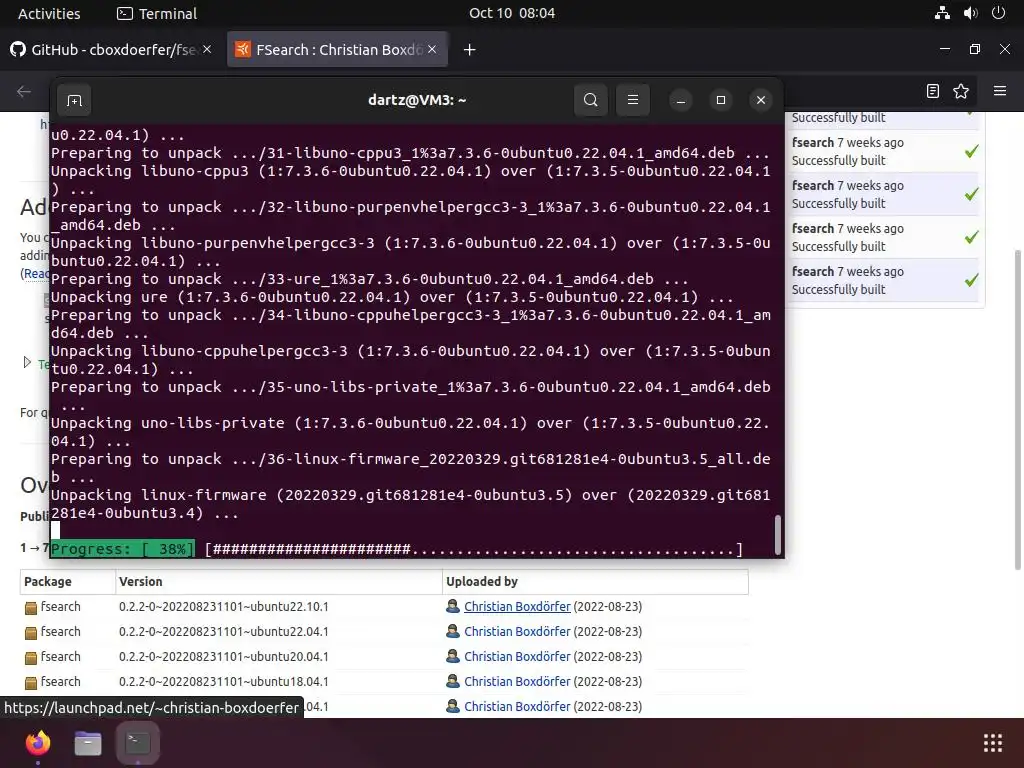The width and height of the screenshot is (1024, 768).
Task: Select version 0.2.2-0~202208231101~ubuntu18.04.1
Action: [x=223, y=681]
